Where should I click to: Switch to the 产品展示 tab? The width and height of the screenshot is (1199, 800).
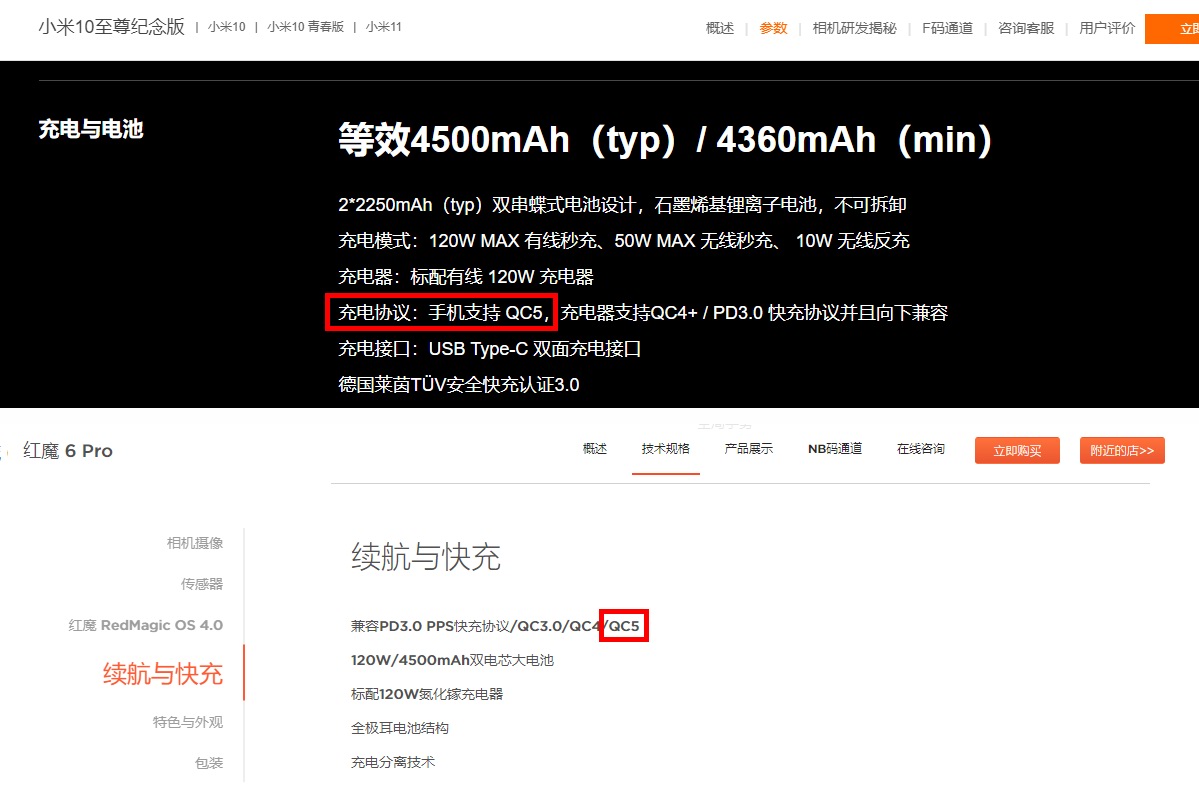click(x=749, y=449)
